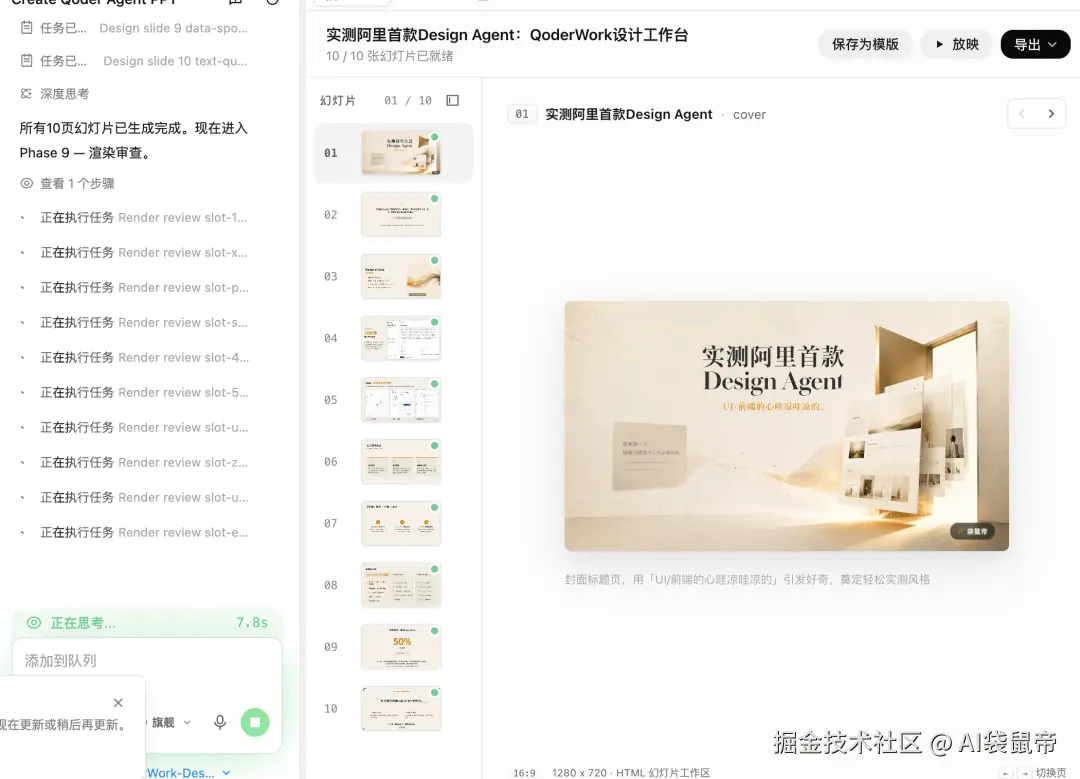
Task: Expand 查看 1 个步骤 step view
Action: [x=68, y=183]
